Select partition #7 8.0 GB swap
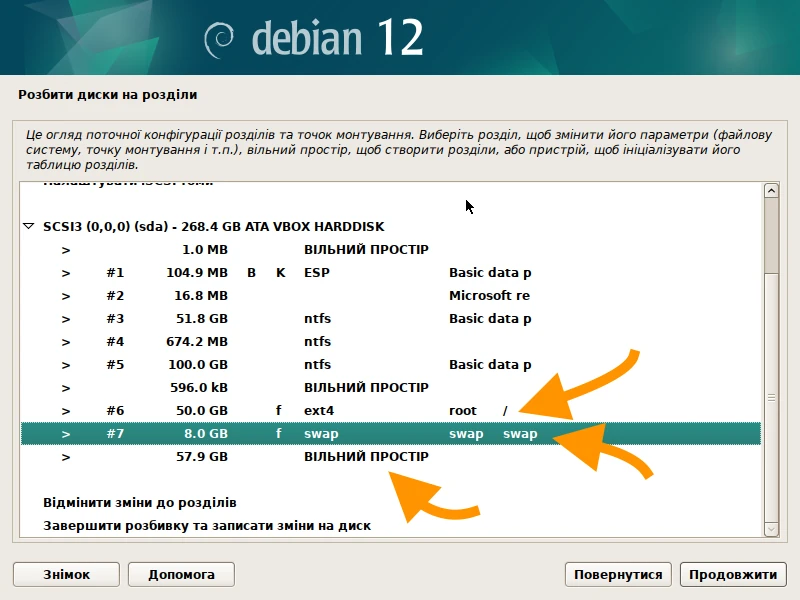 [391, 433]
